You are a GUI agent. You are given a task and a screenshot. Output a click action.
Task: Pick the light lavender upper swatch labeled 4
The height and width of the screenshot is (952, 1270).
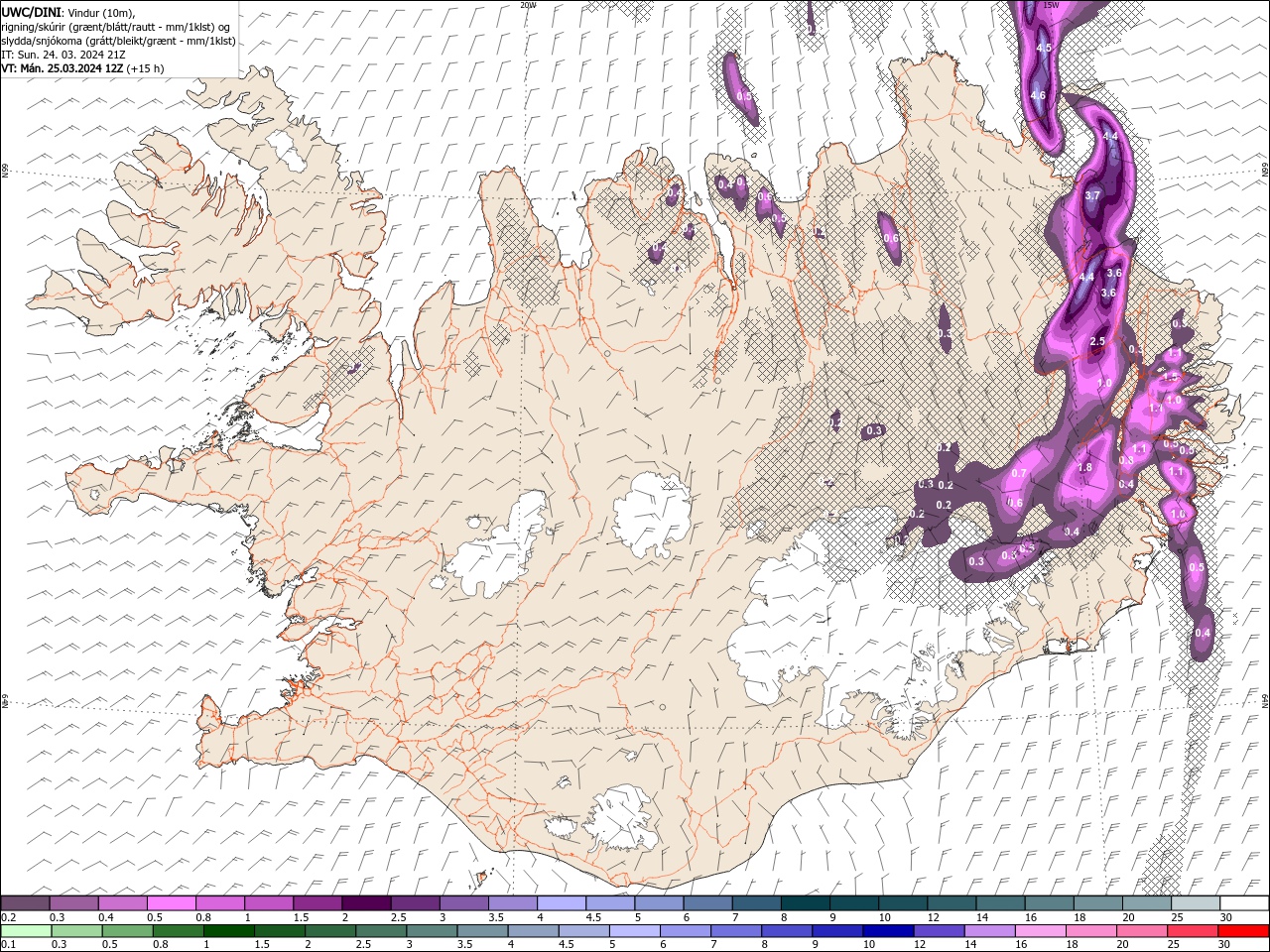tap(561, 903)
